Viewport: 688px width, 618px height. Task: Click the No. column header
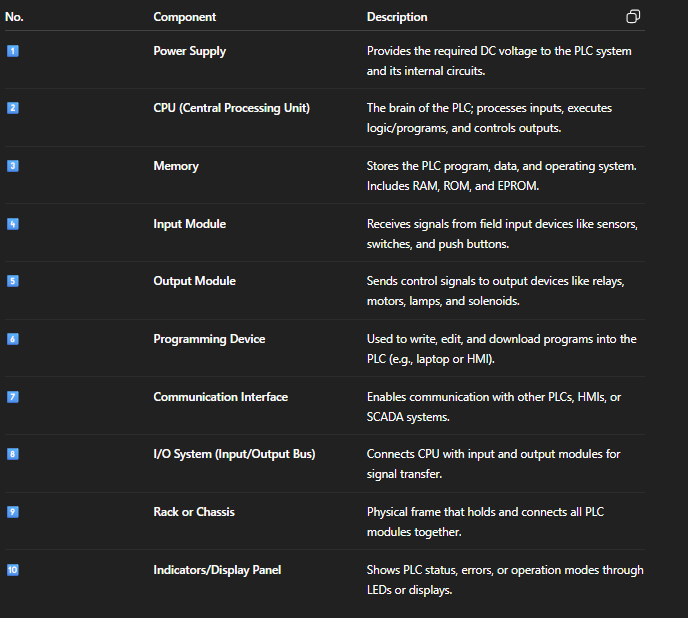[x=16, y=17]
